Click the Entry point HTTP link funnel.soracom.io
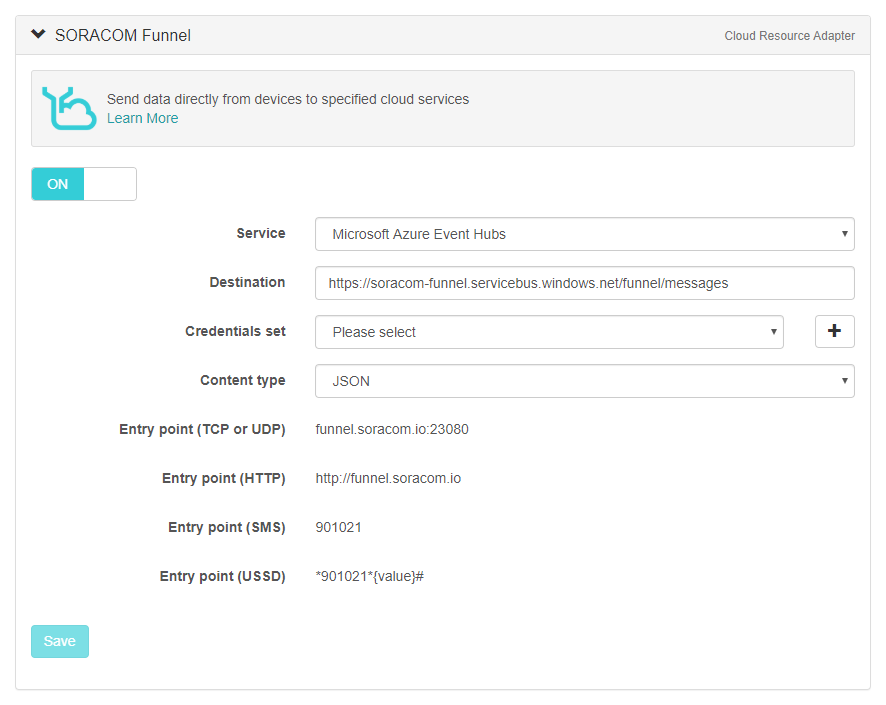This screenshot has height=705, width=886. (388, 478)
